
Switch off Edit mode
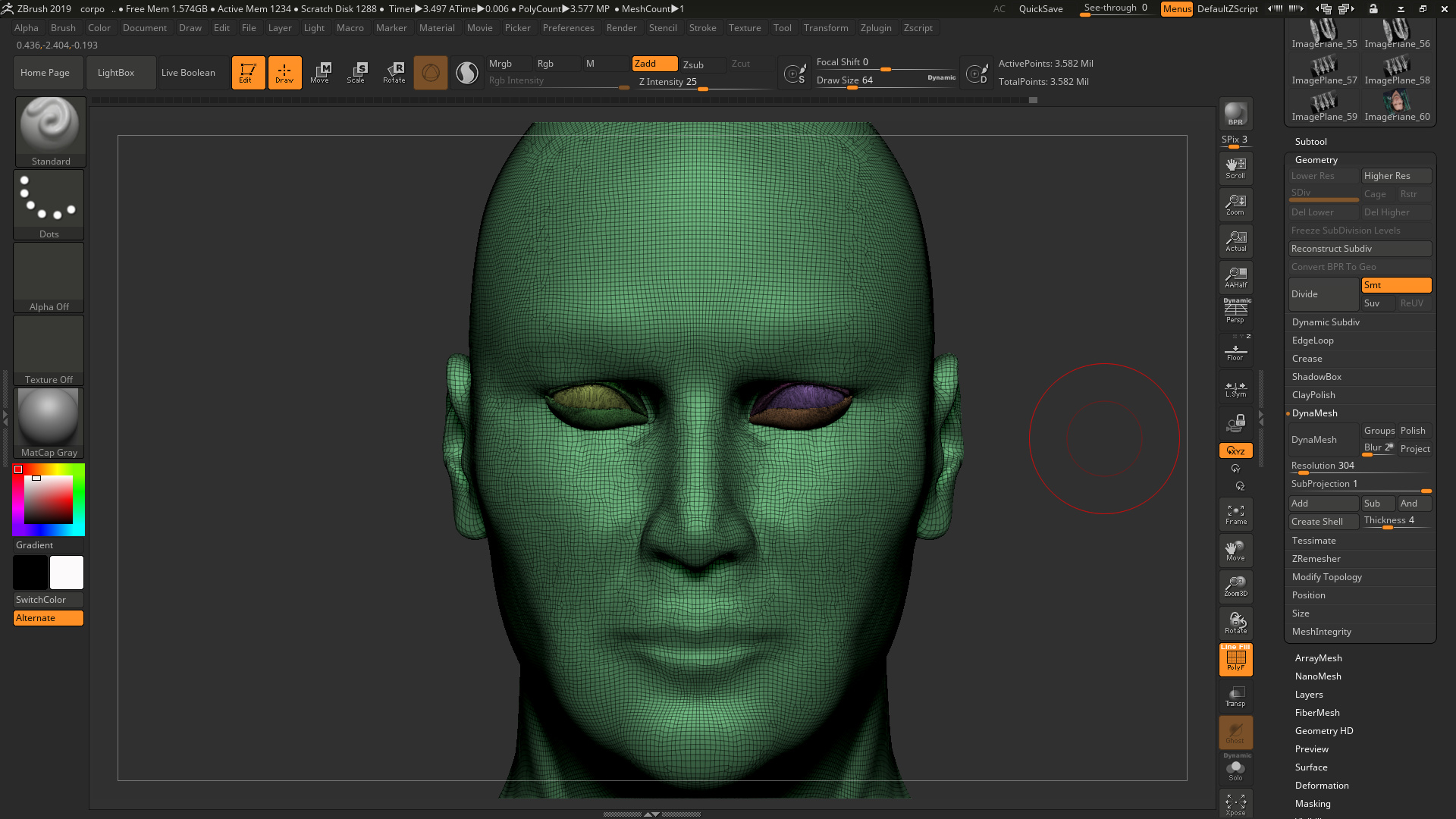tap(248, 72)
